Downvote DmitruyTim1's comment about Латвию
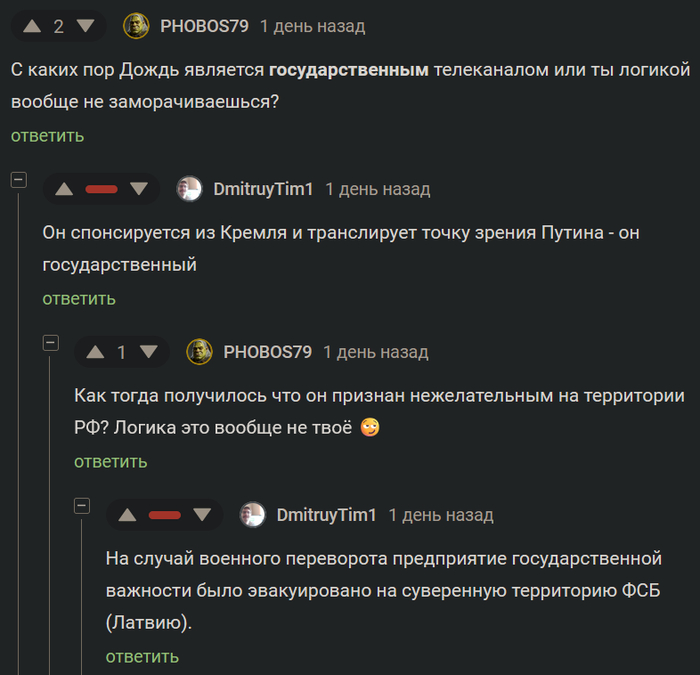The width and height of the screenshot is (700, 675). point(202,515)
